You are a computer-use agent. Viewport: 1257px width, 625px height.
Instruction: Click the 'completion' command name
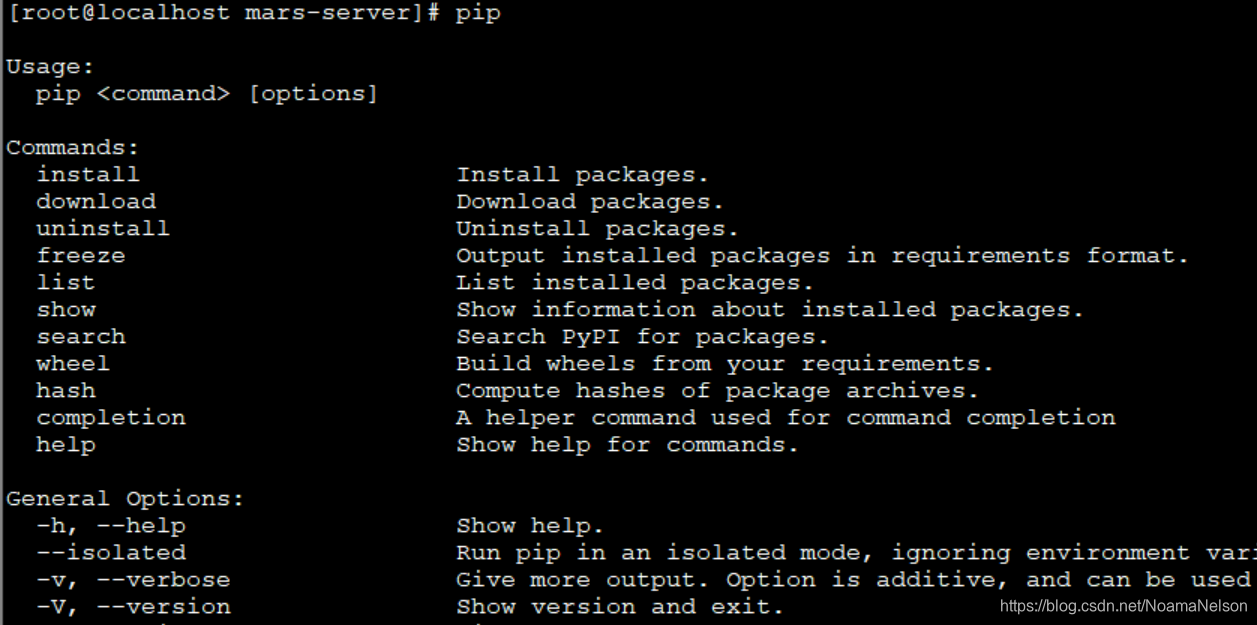pos(111,418)
